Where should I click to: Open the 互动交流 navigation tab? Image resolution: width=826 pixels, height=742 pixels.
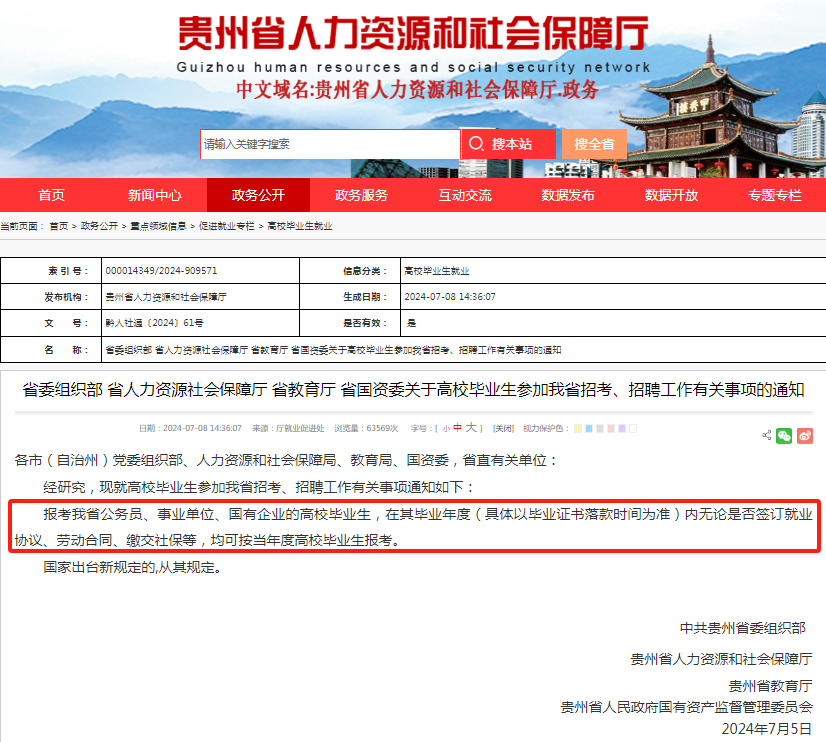(x=465, y=195)
